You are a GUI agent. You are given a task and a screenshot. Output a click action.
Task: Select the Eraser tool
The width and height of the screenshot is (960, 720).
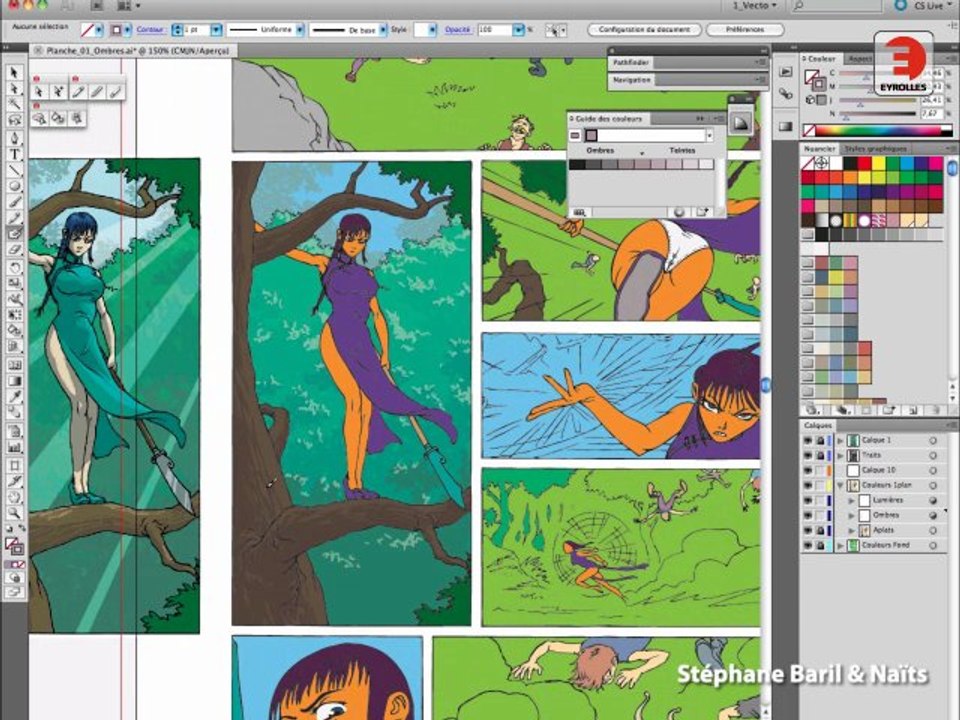pos(14,250)
